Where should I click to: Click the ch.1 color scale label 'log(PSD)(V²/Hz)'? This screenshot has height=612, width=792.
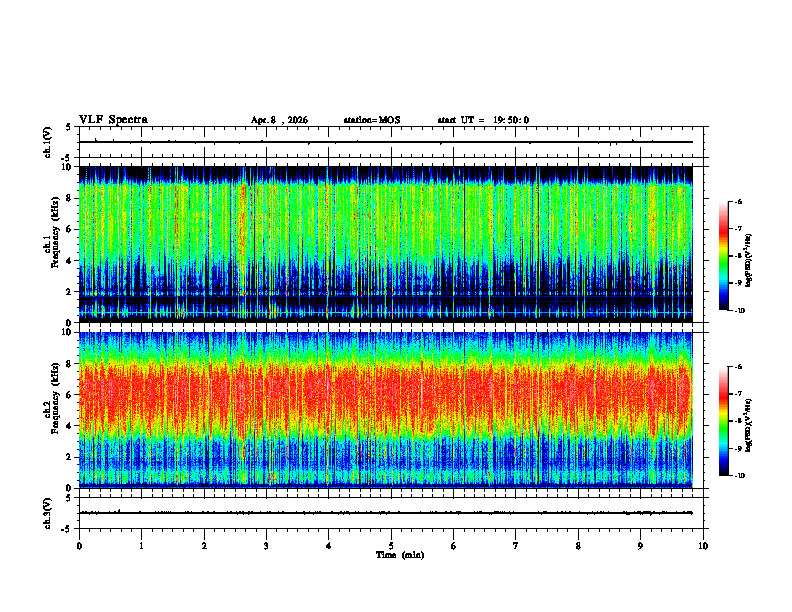click(x=749, y=260)
